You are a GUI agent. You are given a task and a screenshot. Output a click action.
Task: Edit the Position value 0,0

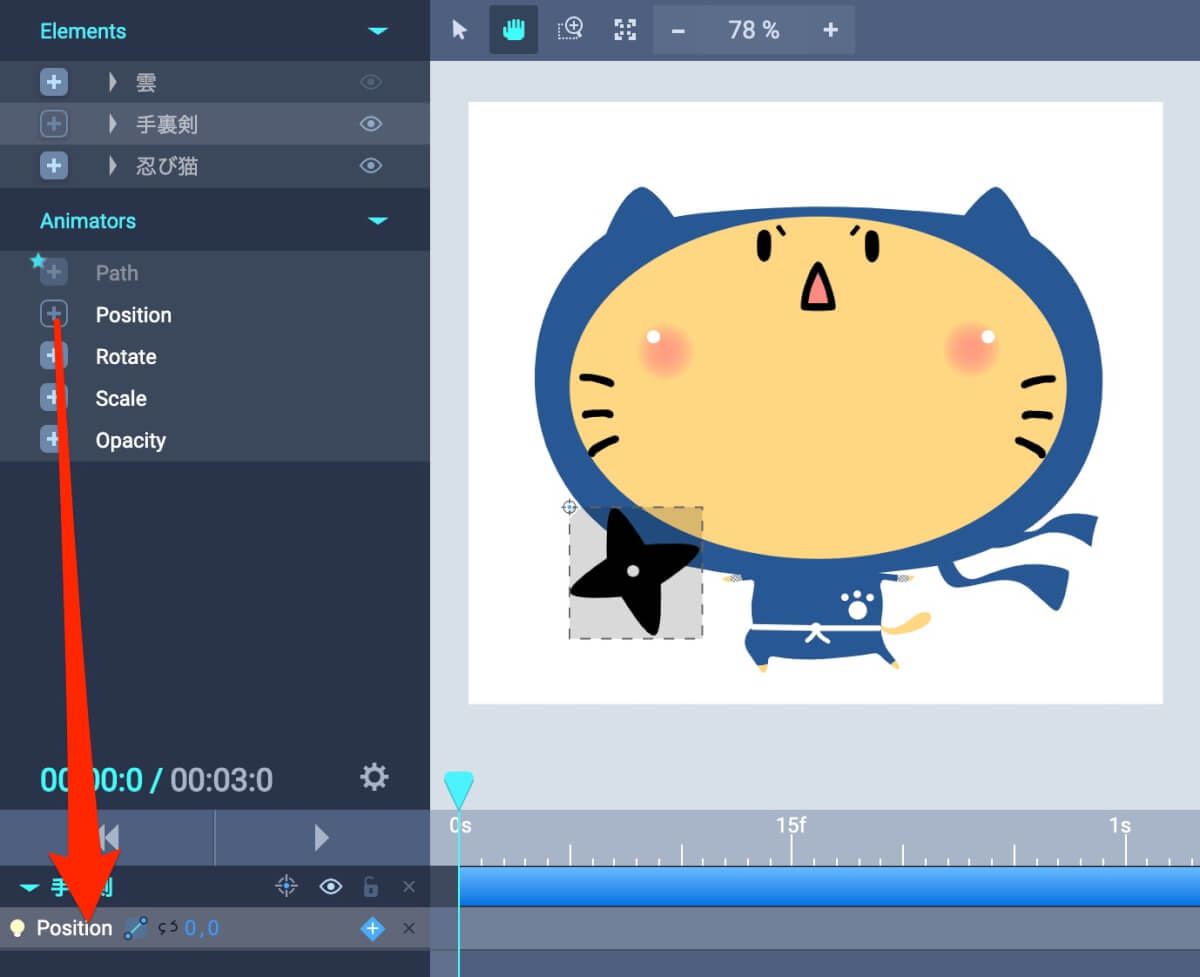click(x=202, y=929)
